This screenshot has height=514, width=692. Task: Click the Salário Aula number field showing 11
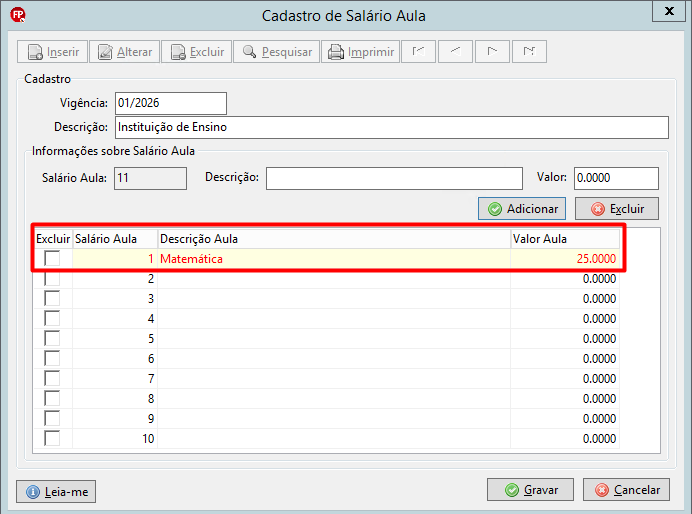pyautogui.click(x=150, y=178)
